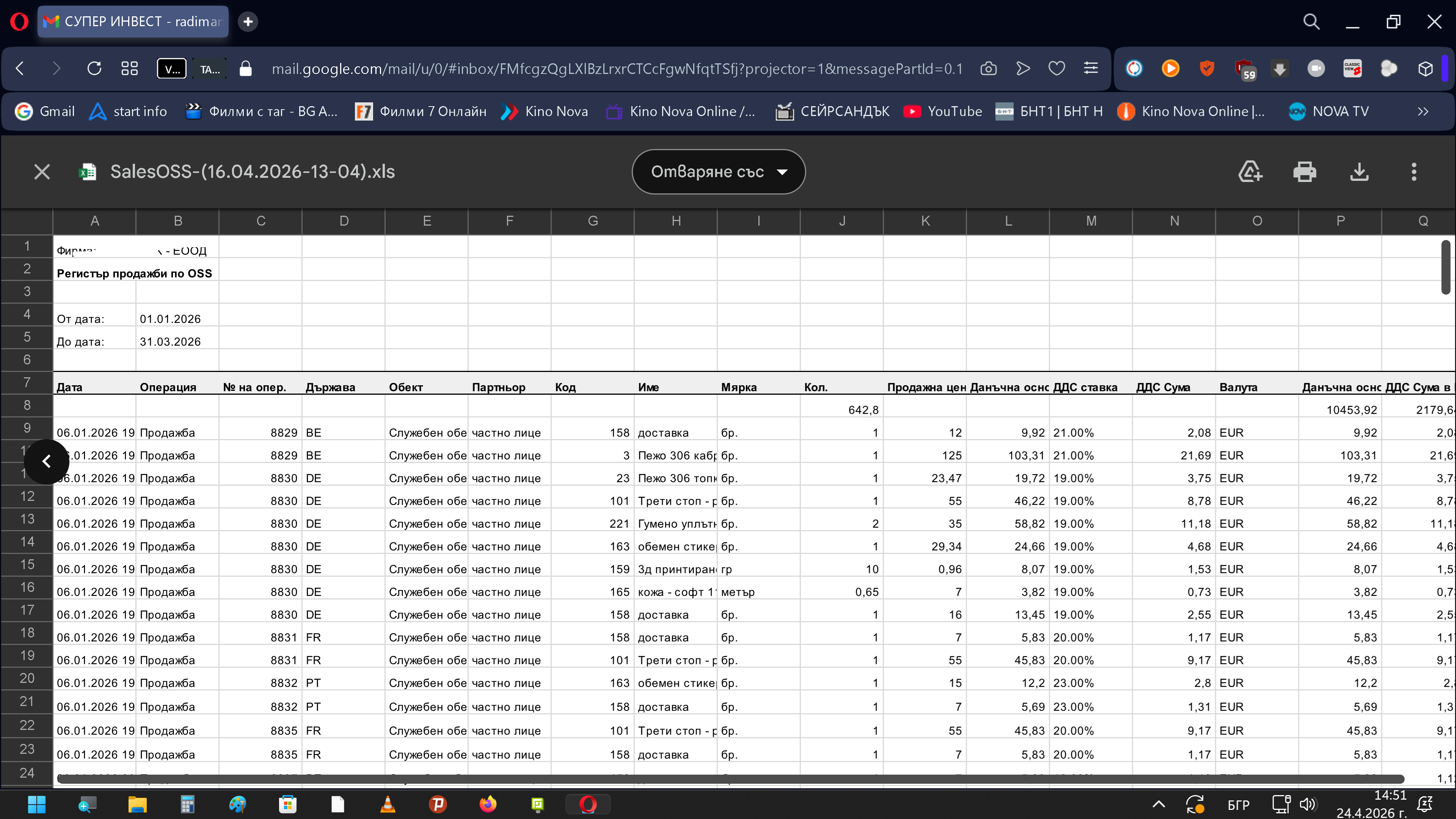
Task: Open the Gmail bookmark
Action: coord(45,111)
